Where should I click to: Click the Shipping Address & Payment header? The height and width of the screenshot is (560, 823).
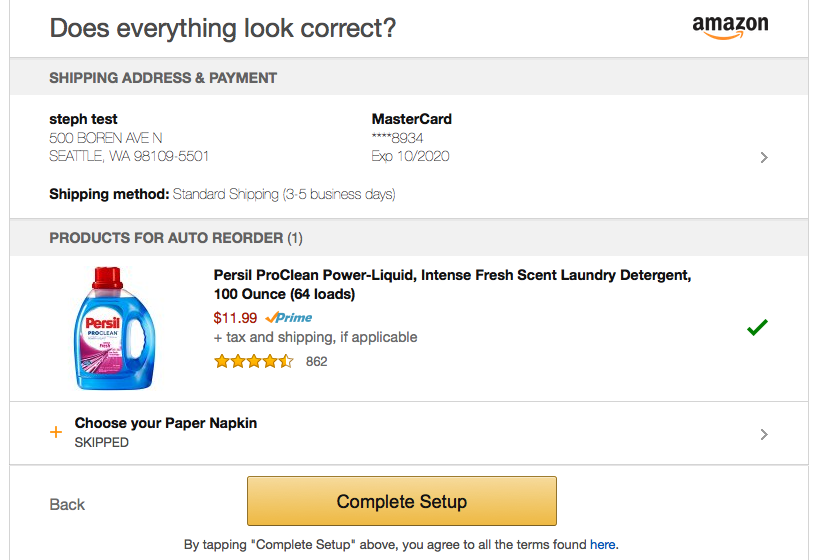[163, 78]
